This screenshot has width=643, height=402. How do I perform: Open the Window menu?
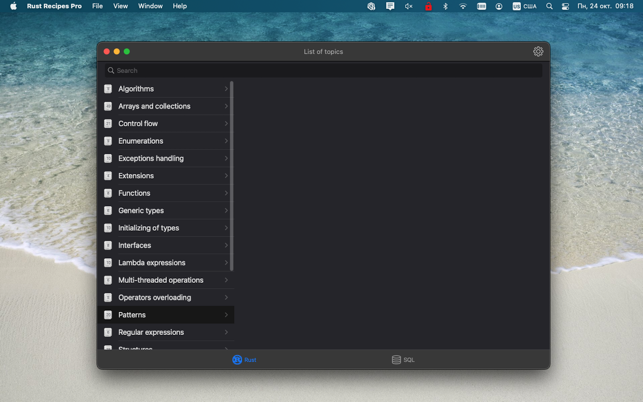point(150,6)
